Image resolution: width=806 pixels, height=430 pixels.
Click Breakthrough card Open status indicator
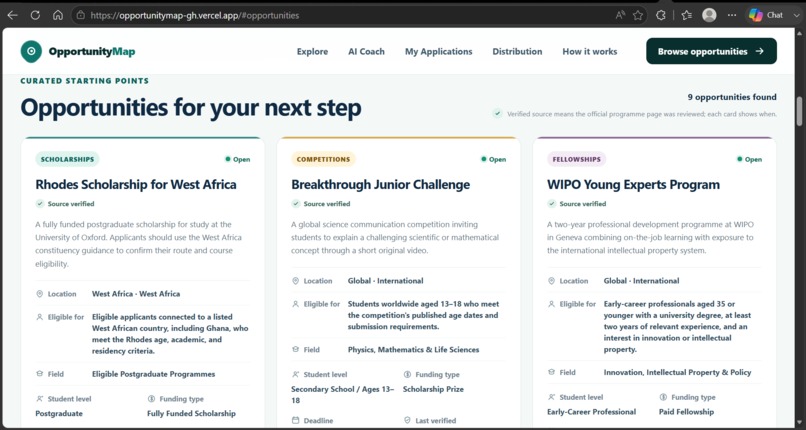coord(493,159)
